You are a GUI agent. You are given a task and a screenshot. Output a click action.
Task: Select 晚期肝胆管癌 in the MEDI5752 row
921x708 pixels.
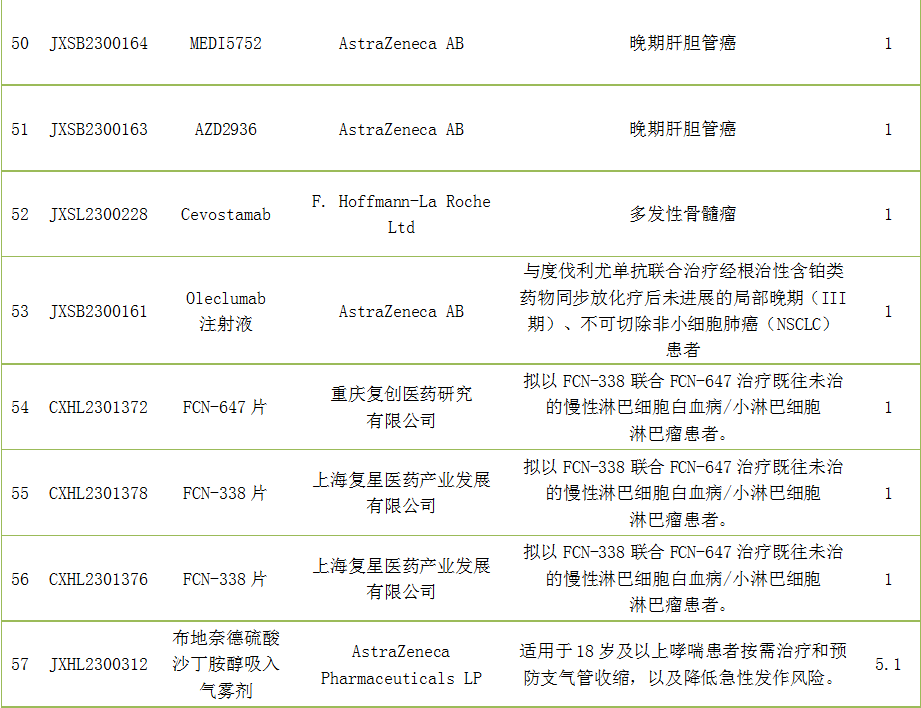683,43
